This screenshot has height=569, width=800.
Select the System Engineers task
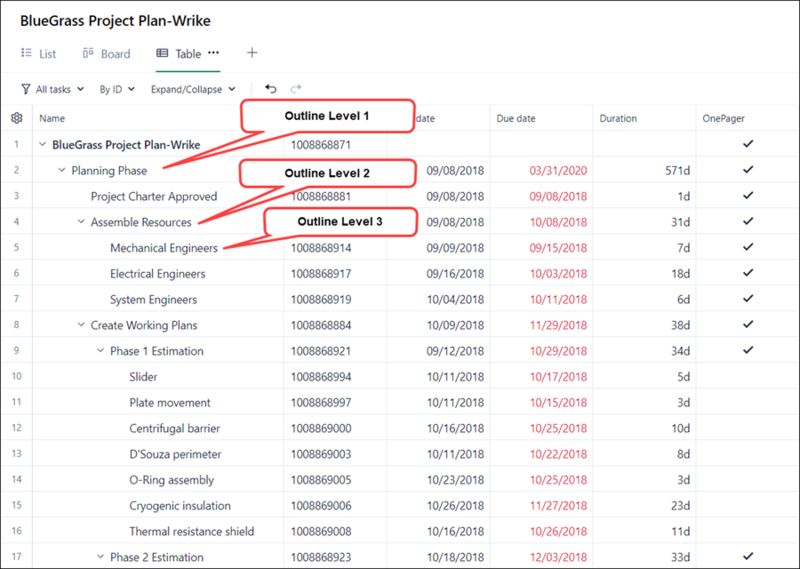click(x=154, y=300)
